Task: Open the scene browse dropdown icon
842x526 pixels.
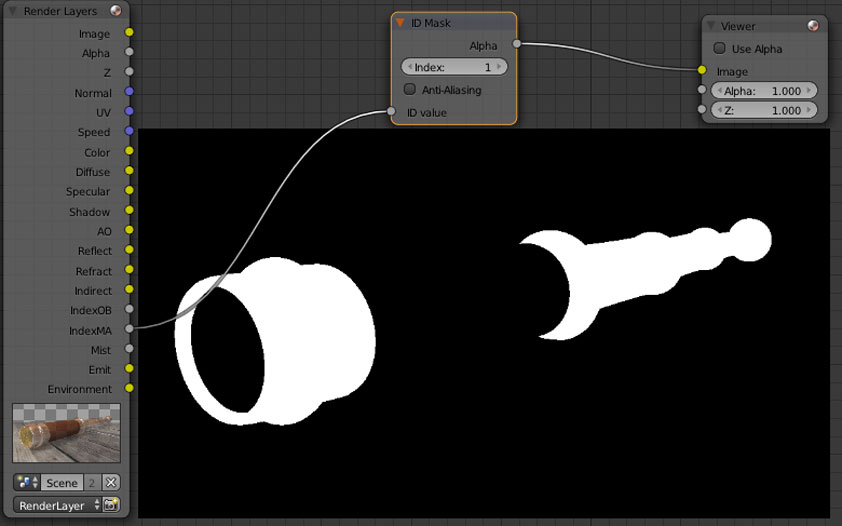Action: [x=27, y=482]
